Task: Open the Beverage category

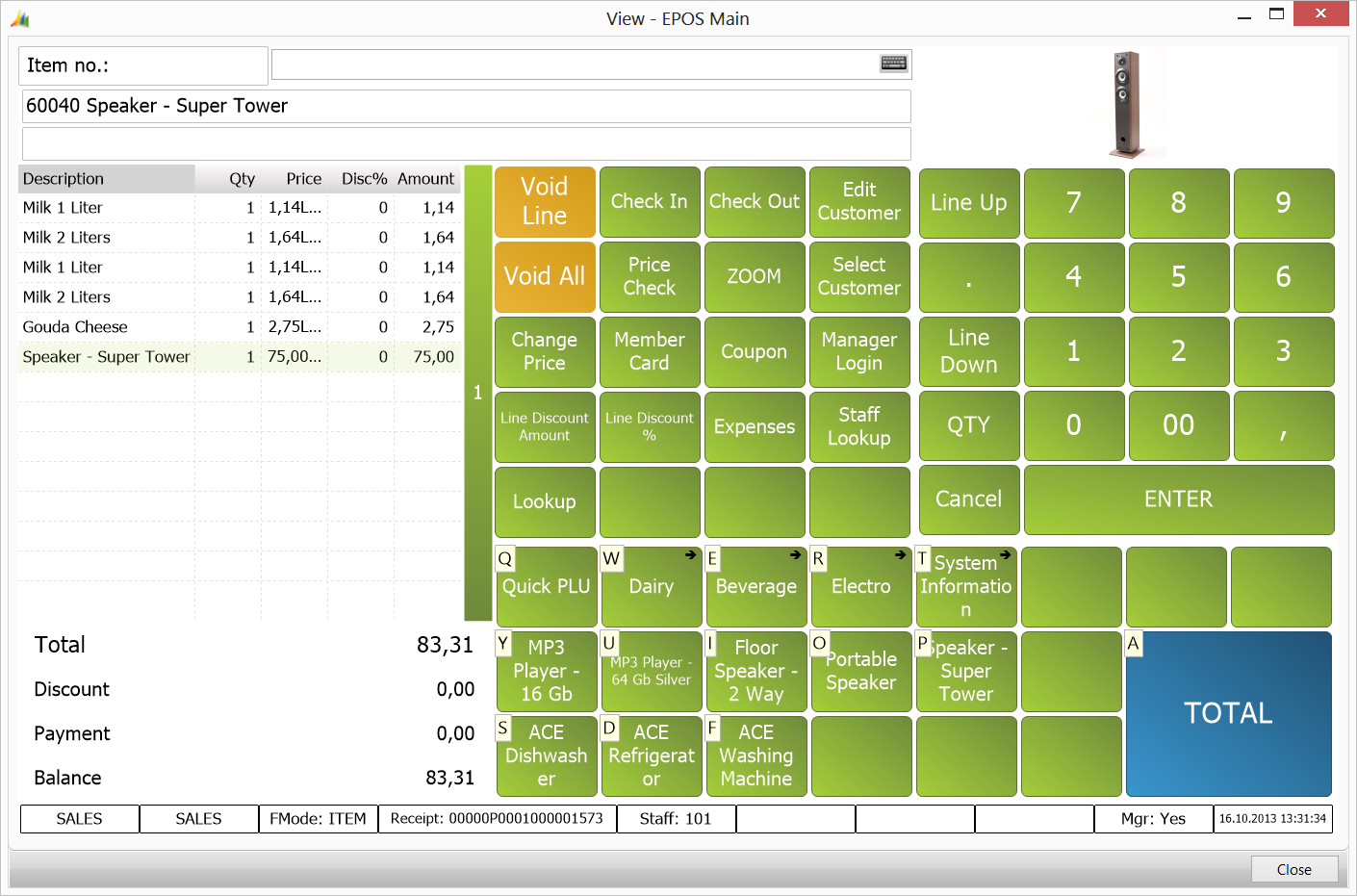Action: [x=756, y=586]
